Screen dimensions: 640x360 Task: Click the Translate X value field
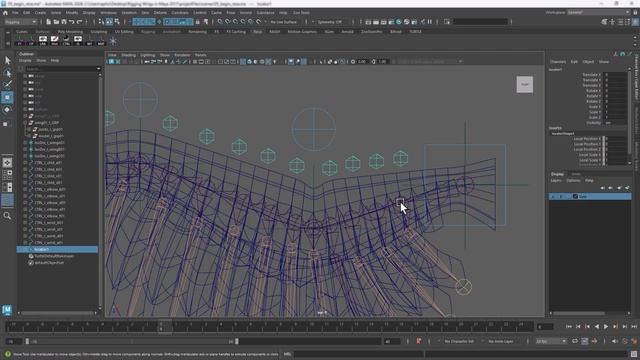coord(616,75)
